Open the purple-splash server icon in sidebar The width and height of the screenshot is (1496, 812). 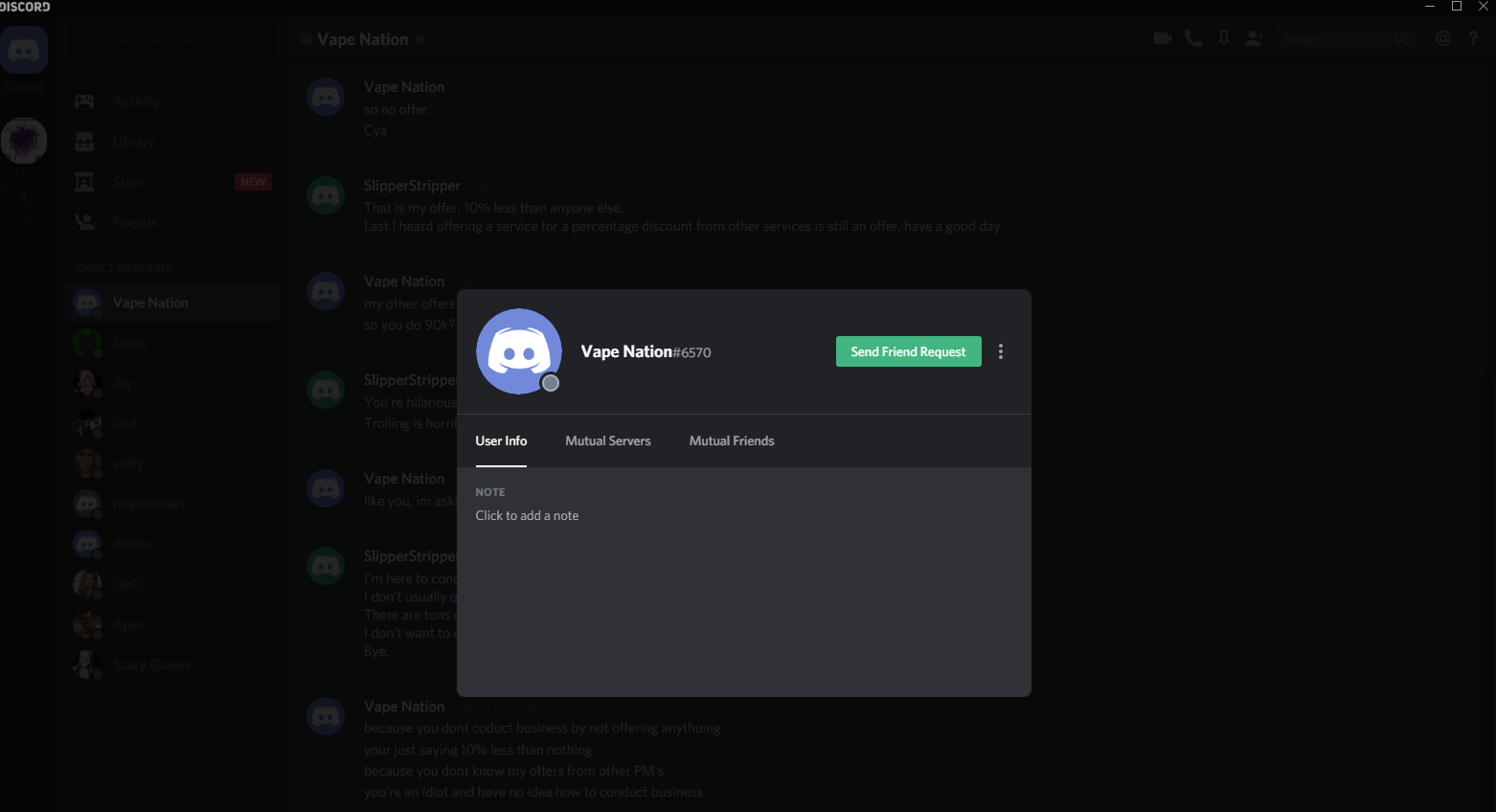pyautogui.click(x=24, y=141)
